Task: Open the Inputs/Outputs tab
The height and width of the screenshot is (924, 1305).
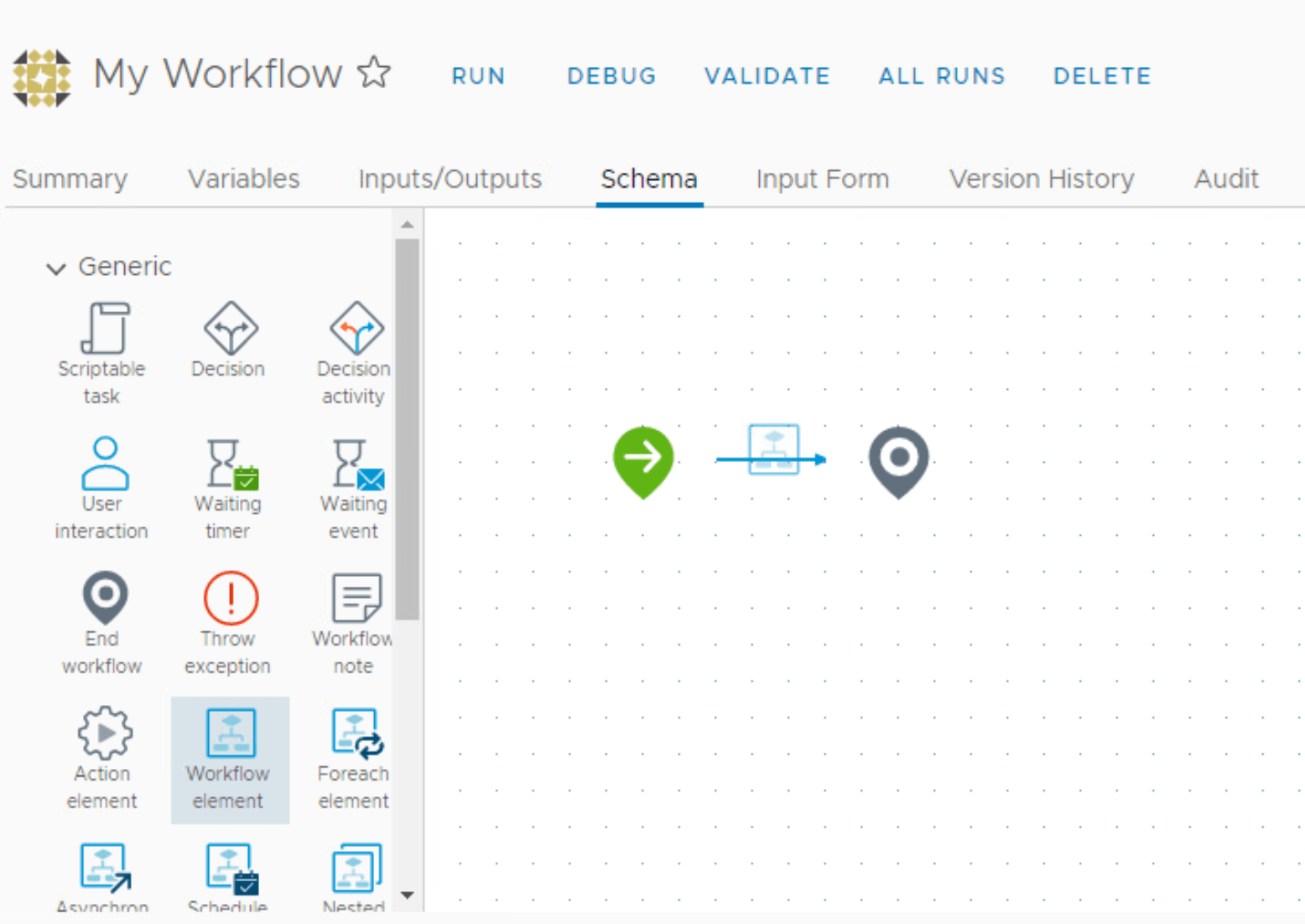Action: click(450, 179)
